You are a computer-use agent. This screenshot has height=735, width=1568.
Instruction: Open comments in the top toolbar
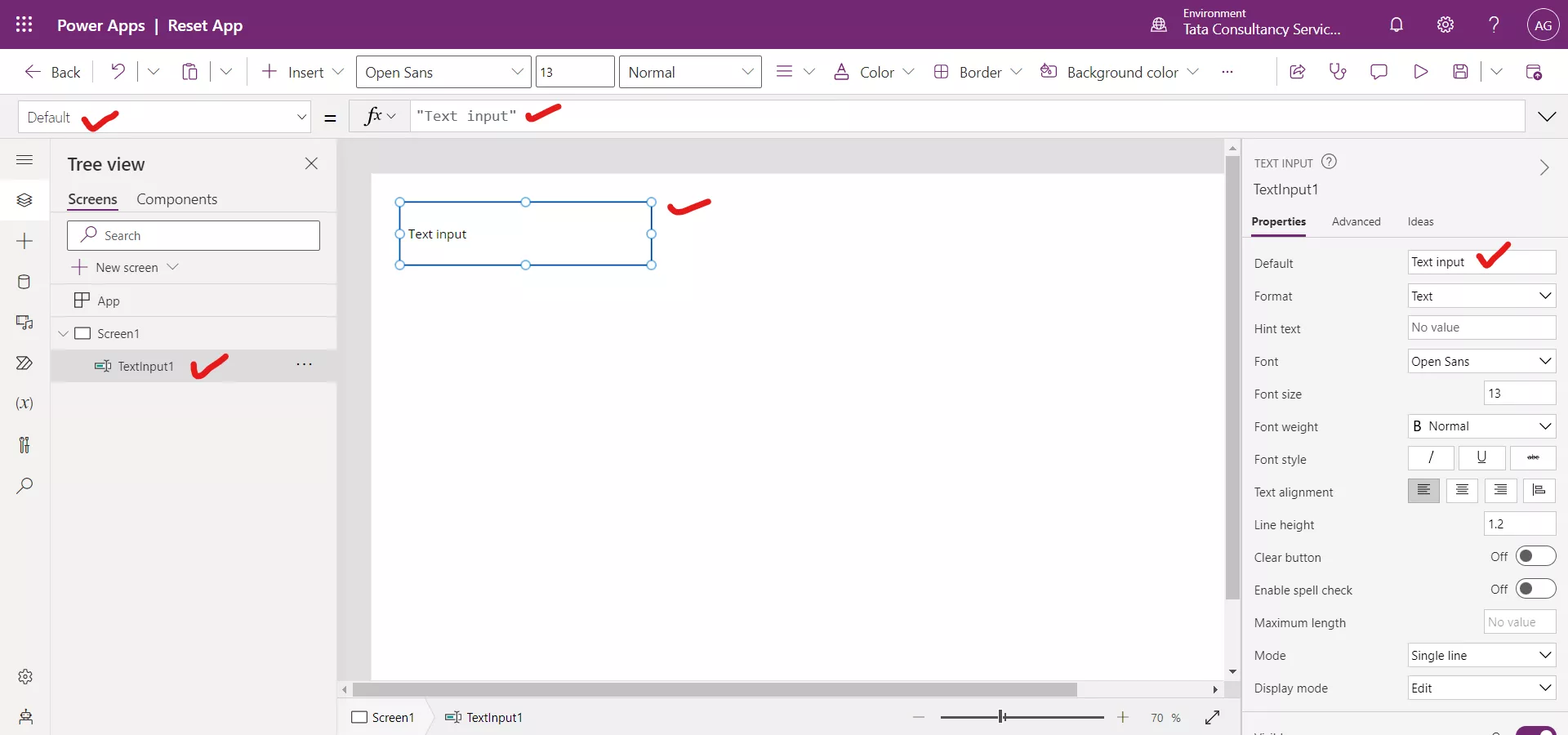[x=1379, y=72]
